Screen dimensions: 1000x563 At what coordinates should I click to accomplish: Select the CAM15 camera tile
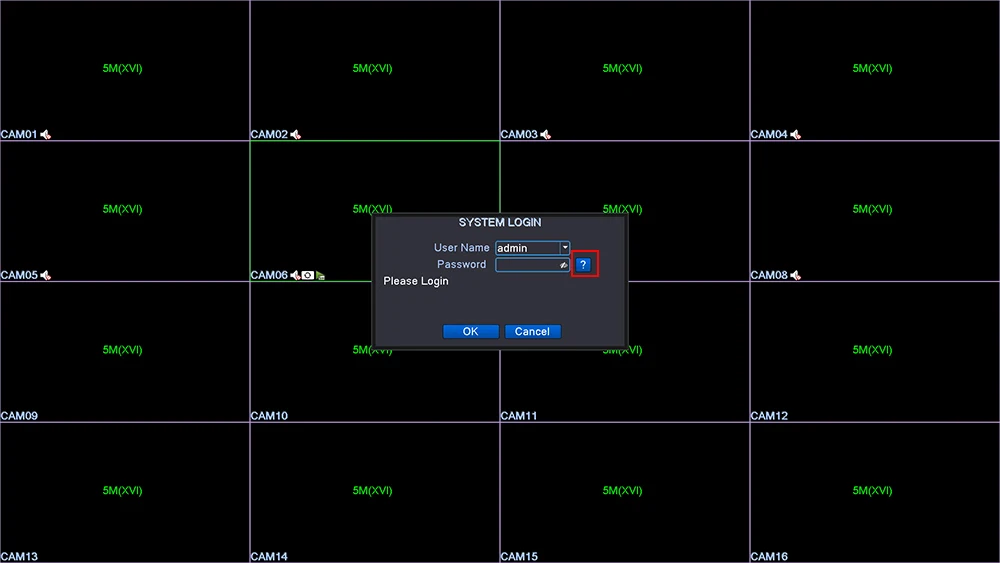tap(624, 492)
